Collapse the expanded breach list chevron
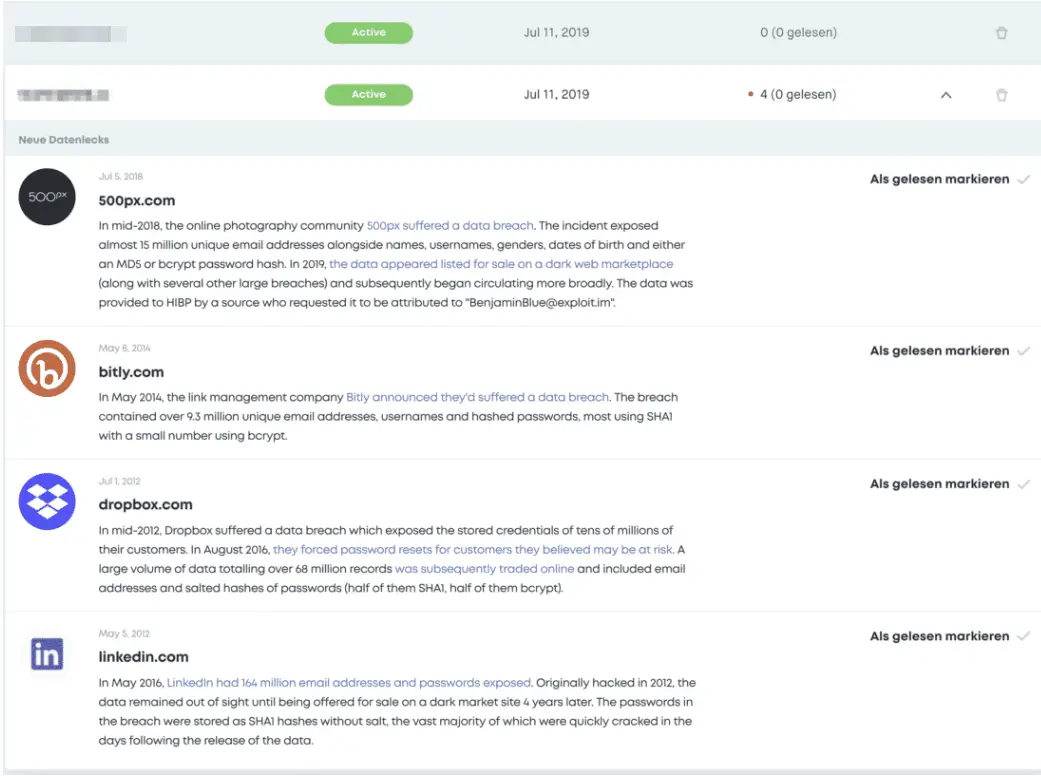Image resolution: width=1041 pixels, height=776 pixels. pyautogui.click(x=946, y=95)
